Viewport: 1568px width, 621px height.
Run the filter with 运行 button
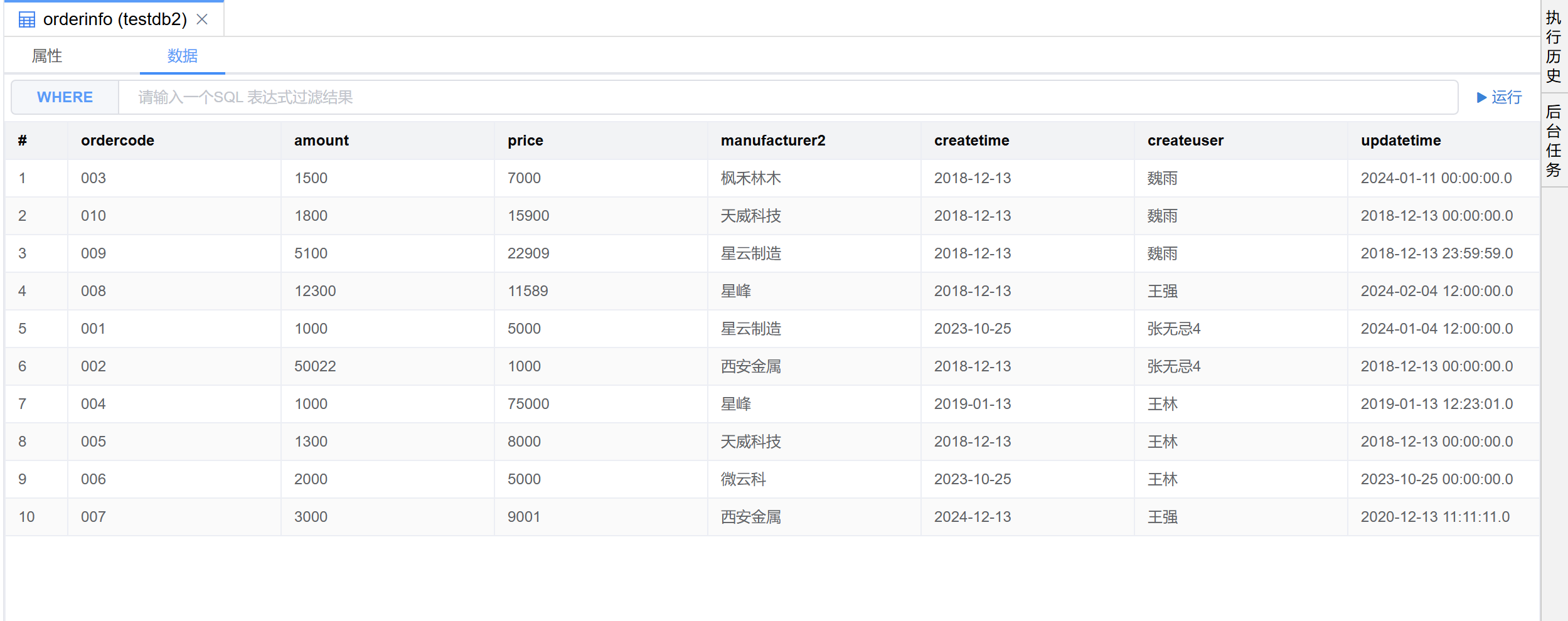pyautogui.click(x=1500, y=97)
